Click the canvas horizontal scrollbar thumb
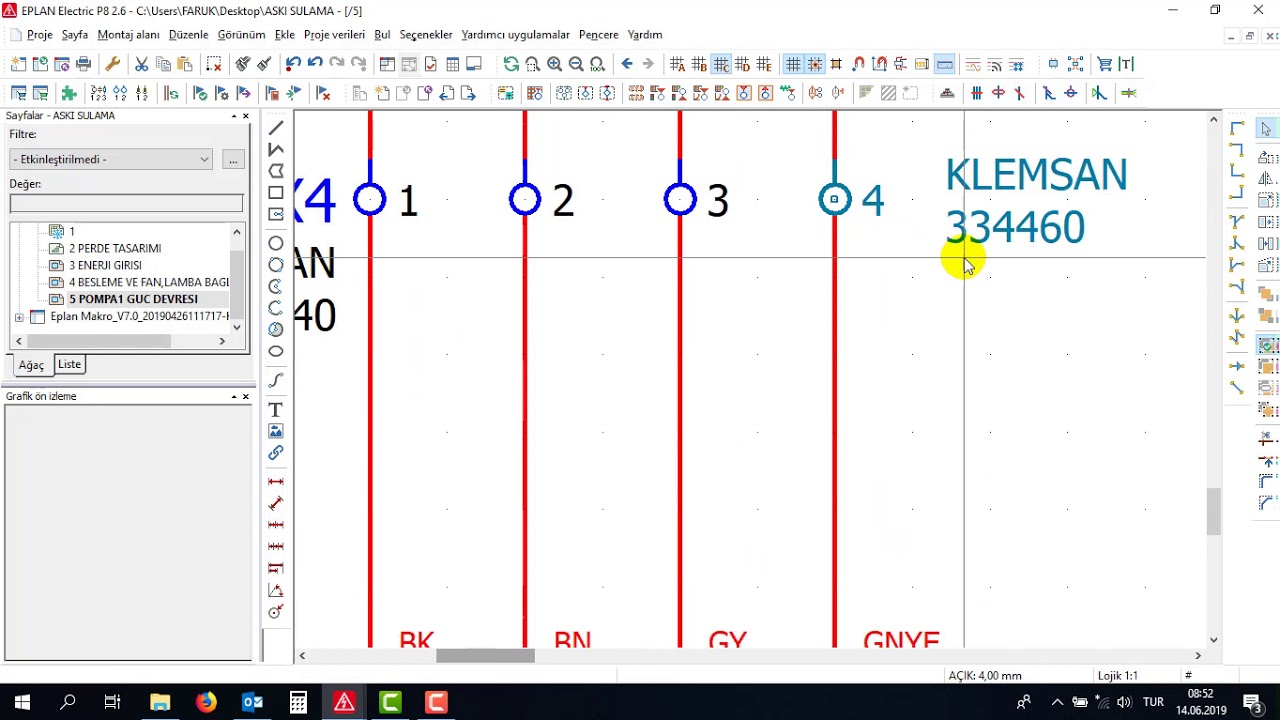 [x=485, y=656]
